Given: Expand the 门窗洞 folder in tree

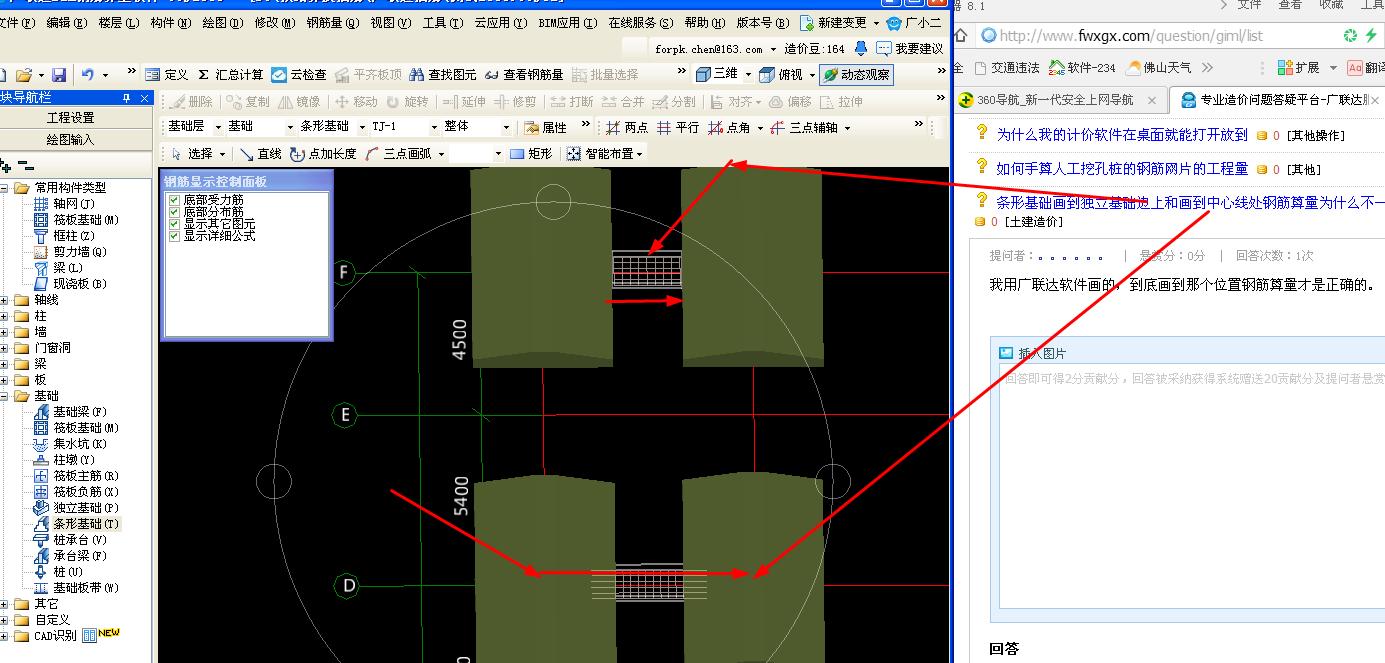Looking at the screenshot, I should click(x=5, y=348).
